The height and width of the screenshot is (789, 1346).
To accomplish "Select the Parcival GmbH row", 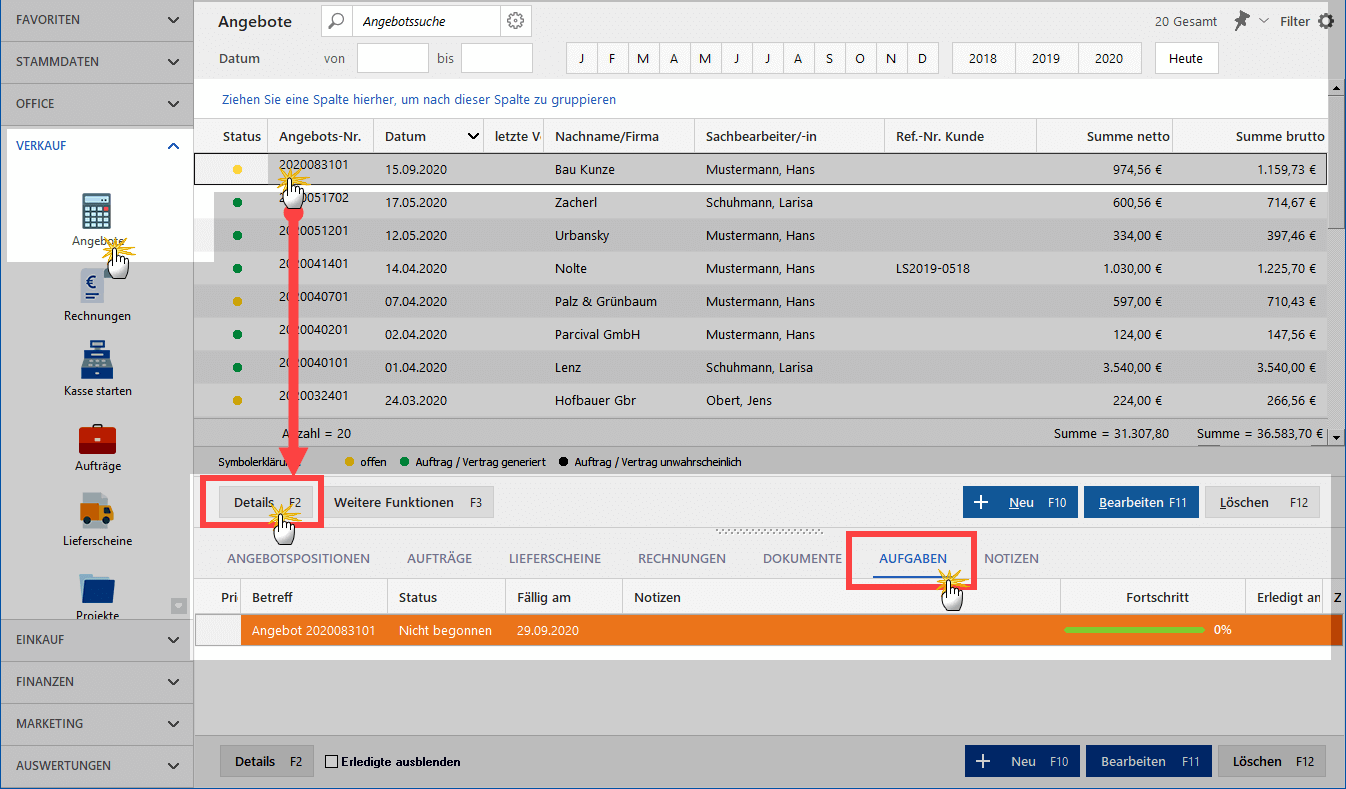I will coord(761,335).
